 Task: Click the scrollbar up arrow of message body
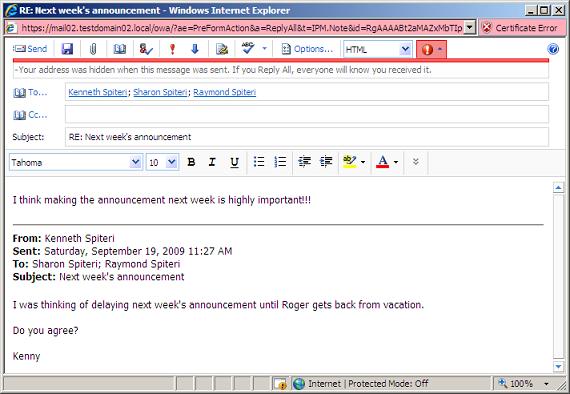(558, 188)
